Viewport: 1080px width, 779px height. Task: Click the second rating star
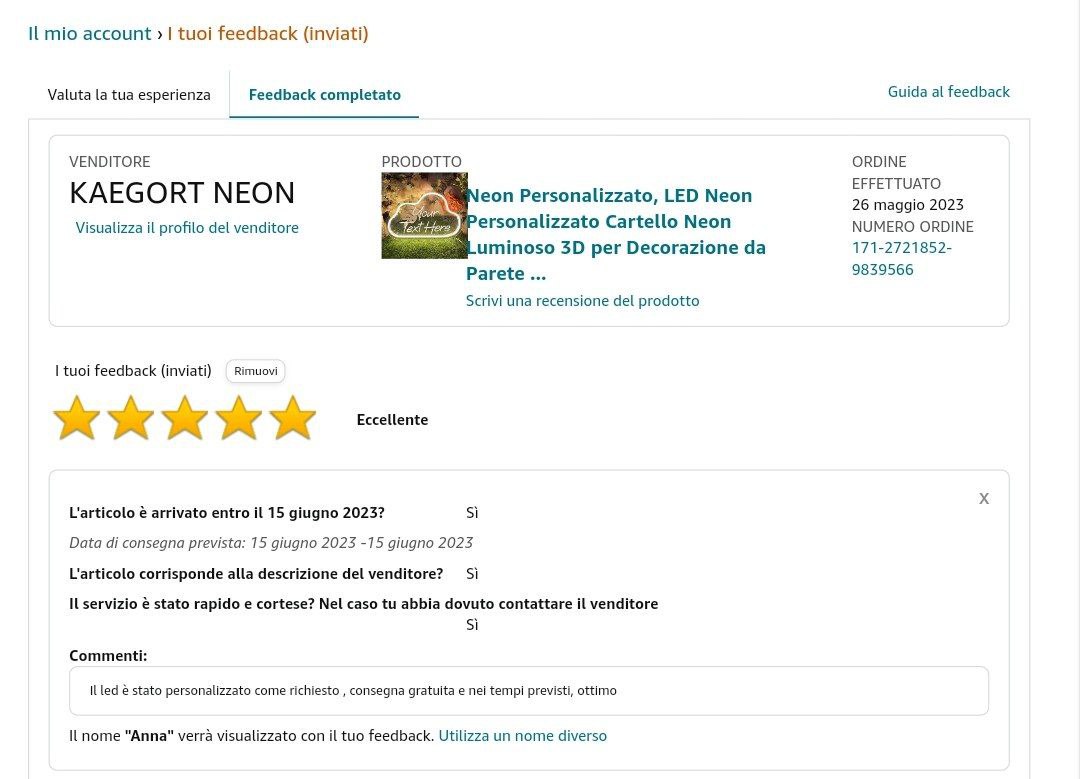coord(130,418)
